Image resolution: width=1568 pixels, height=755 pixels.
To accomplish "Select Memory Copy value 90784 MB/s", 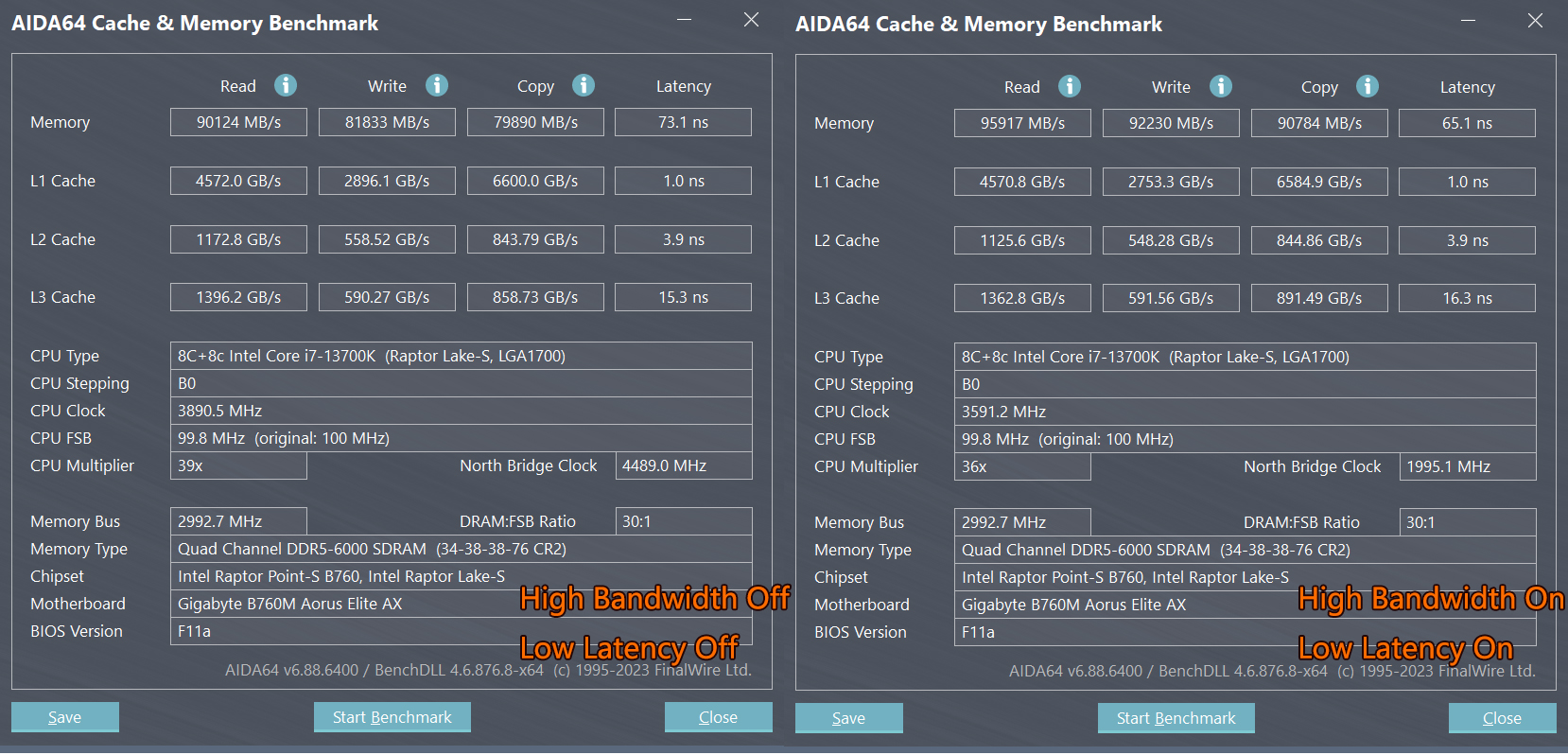I will (1319, 123).
